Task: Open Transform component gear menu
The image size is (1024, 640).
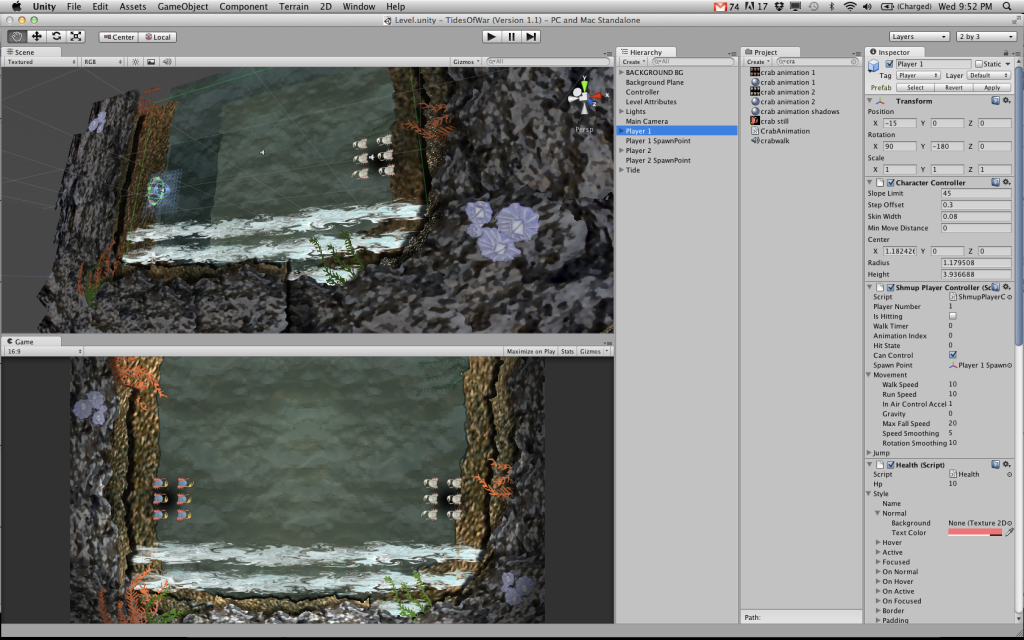Action: tap(1006, 101)
